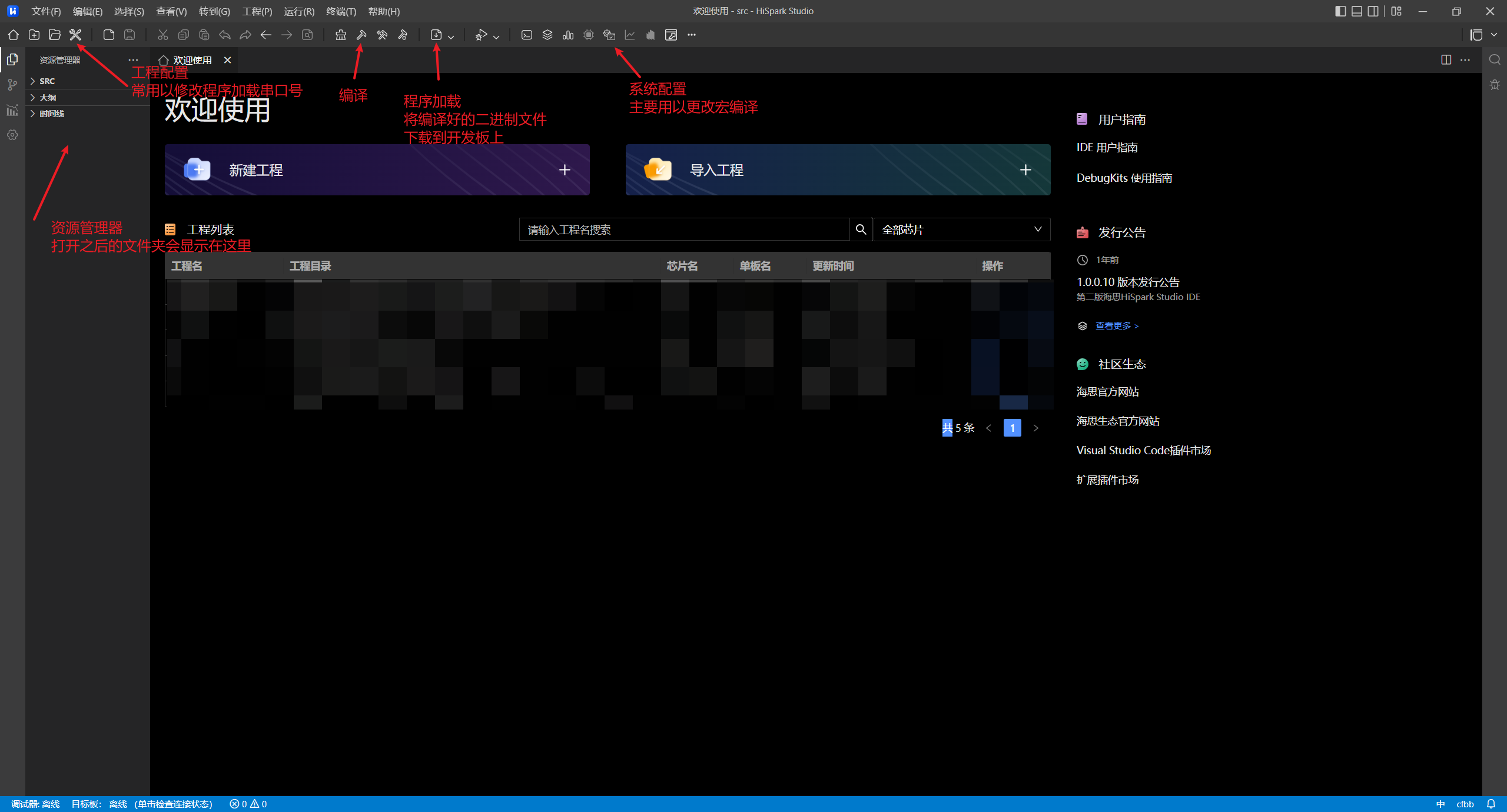Open the project configuration wrench icon

[75, 35]
